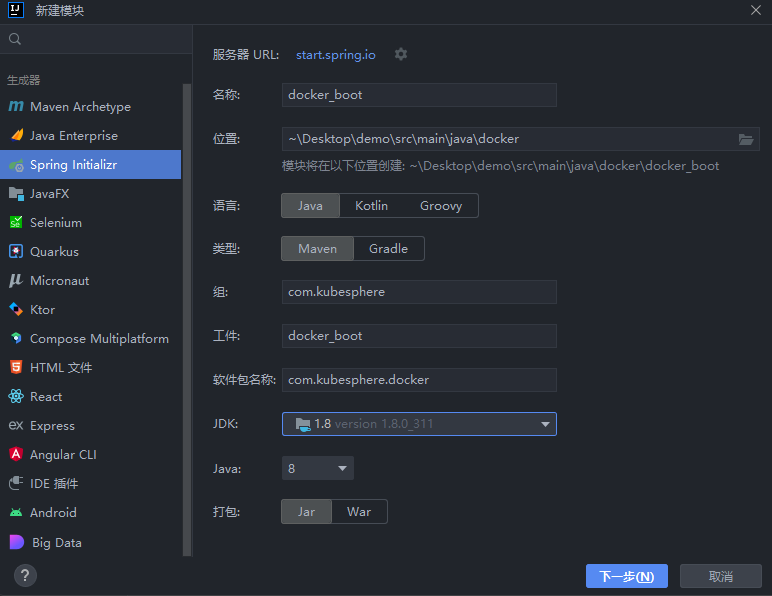Click the Micronaut mu icon
The height and width of the screenshot is (596, 772).
pyautogui.click(x=16, y=281)
